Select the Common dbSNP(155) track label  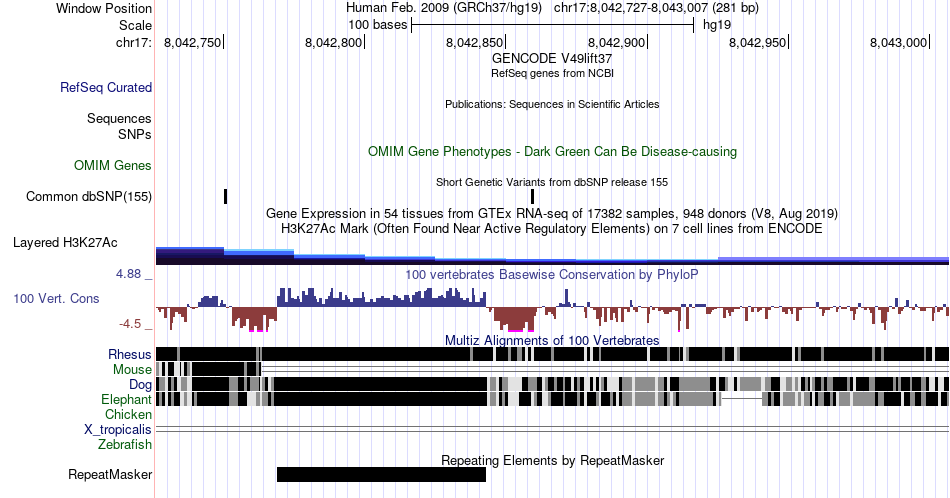click(89, 196)
